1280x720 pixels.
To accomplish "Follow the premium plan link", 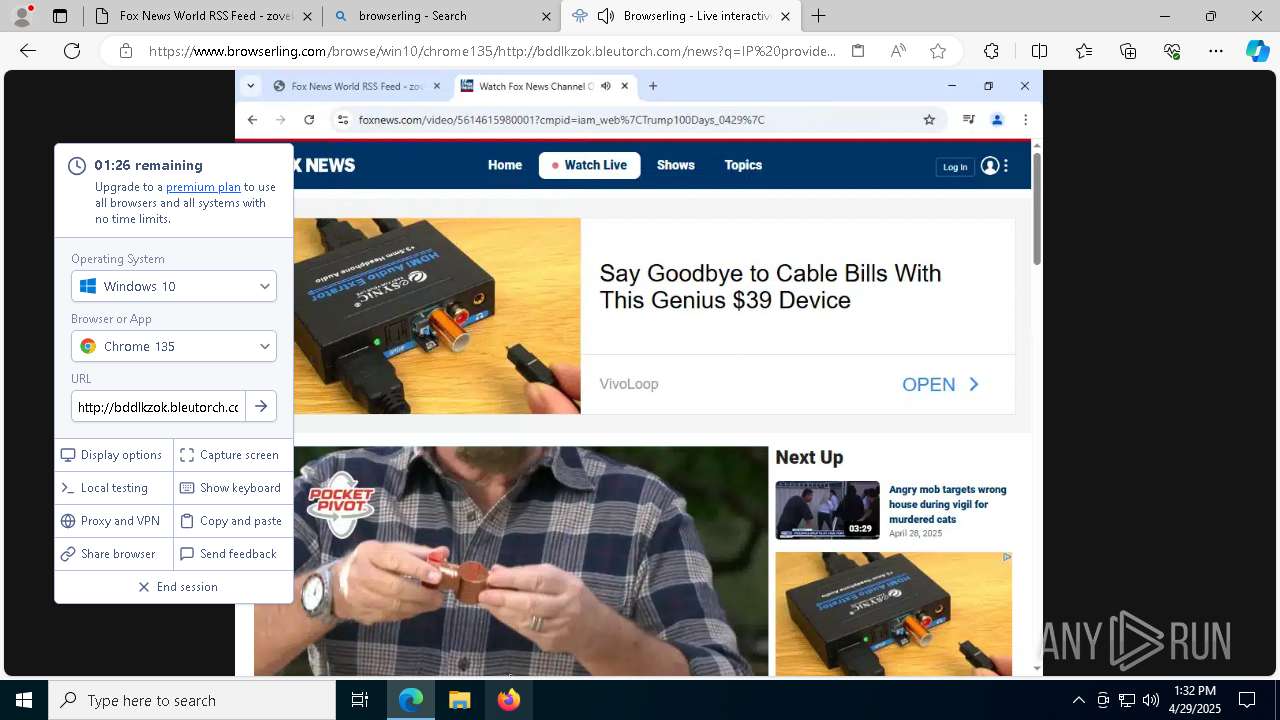I will (203, 187).
